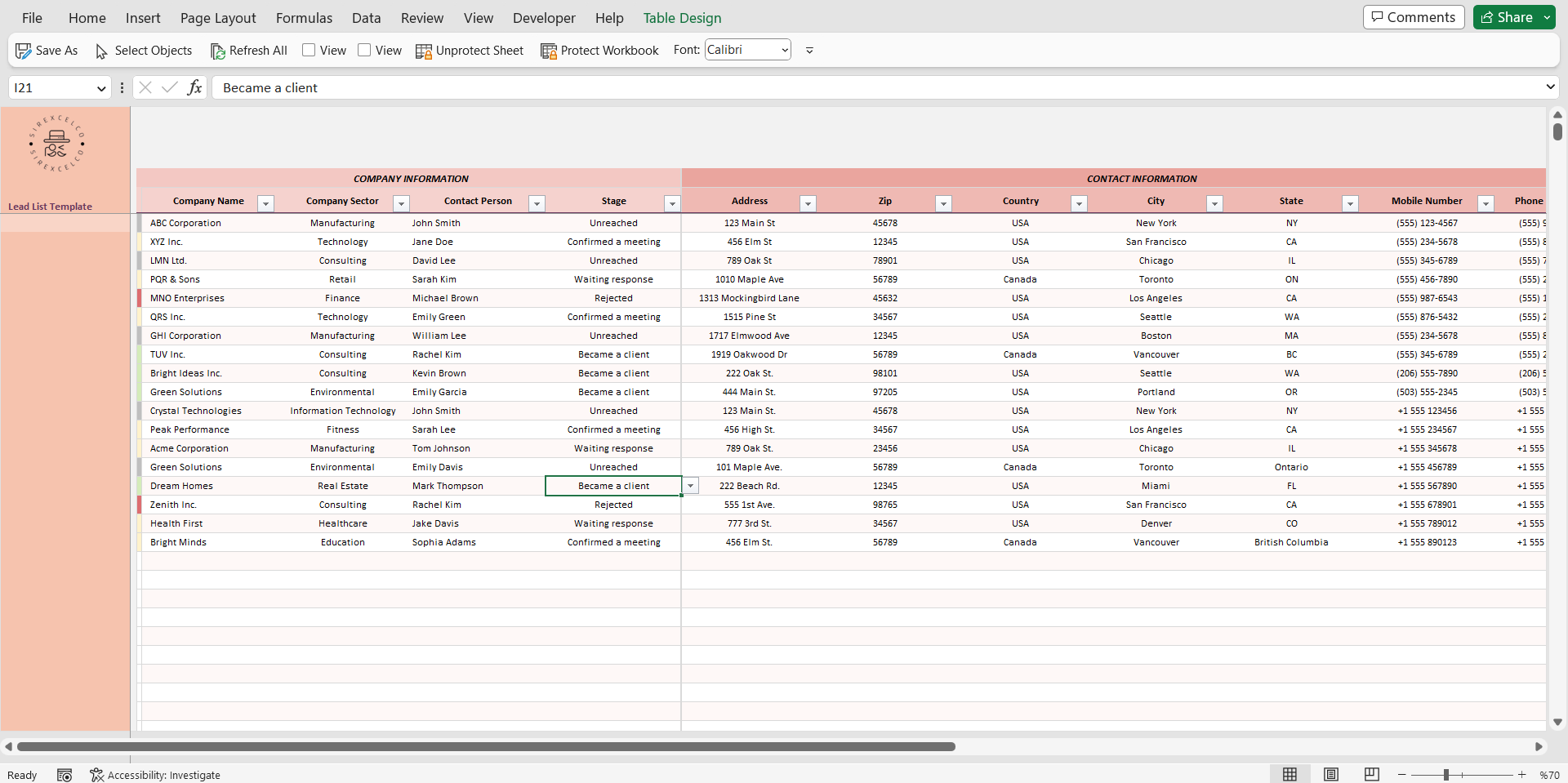1568x783 pixels.
Task: Open the Name Box dropdown
Action: click(x=101, y=87)
